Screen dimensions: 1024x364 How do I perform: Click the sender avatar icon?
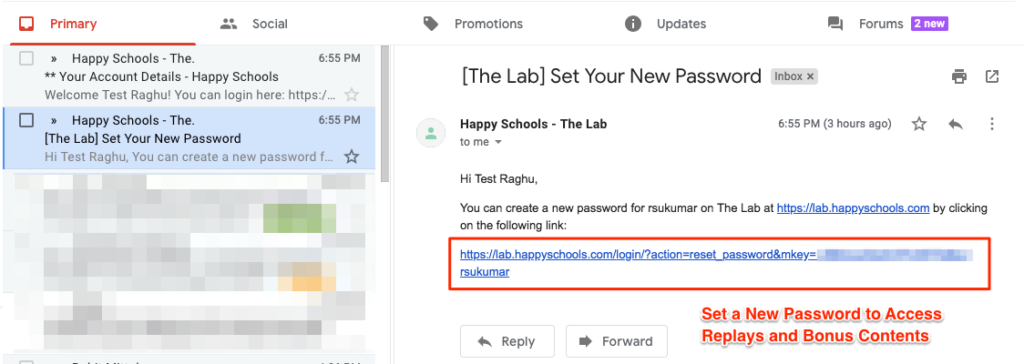[430, 133]
